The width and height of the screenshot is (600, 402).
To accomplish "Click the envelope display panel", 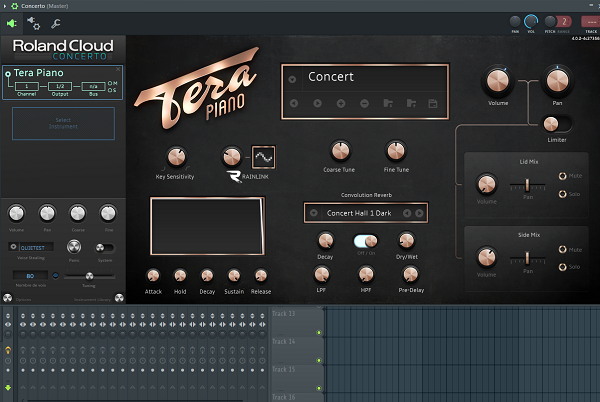I will (x=207, y=226).
